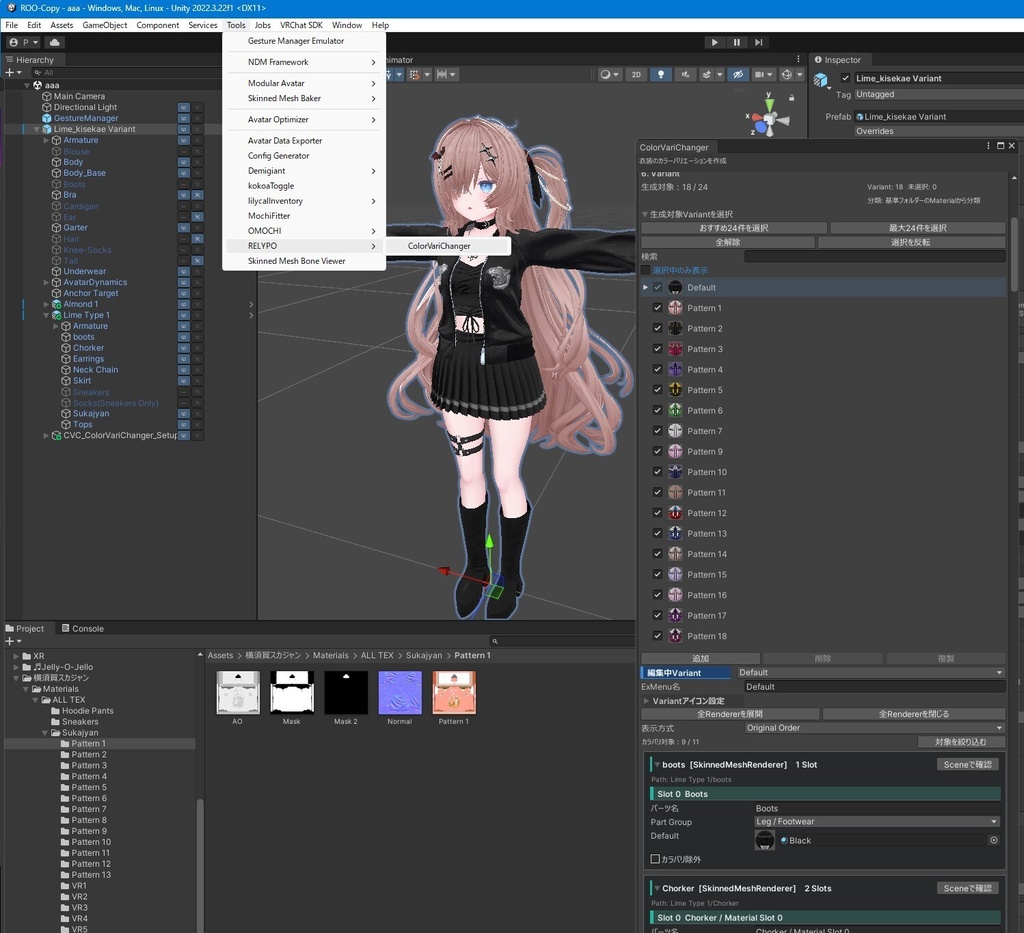Uncheck Pattern 9 variant checkbox
Viewport: 1024px width, 933px height.
coord(658,451)
